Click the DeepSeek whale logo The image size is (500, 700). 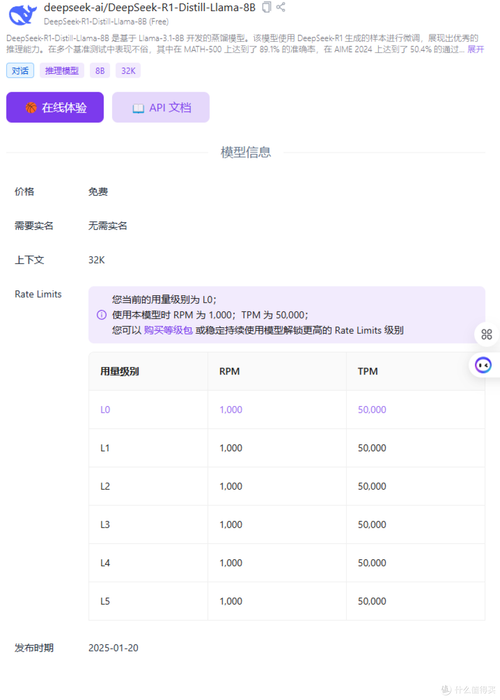click(22, 14)
